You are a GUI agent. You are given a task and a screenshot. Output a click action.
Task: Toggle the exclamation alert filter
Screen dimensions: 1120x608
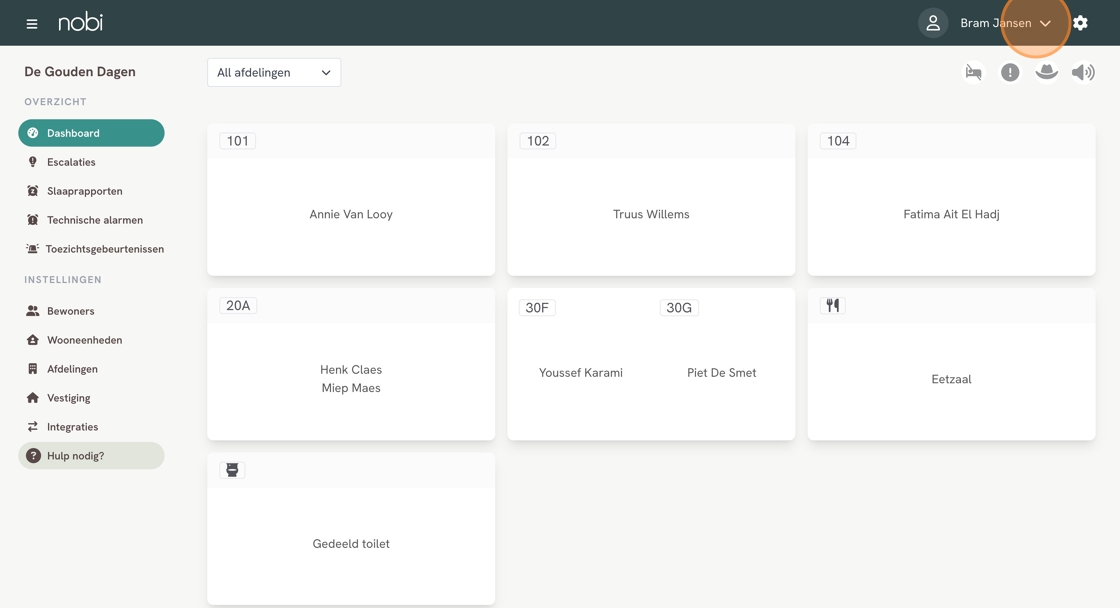(x=1010, y=72)
